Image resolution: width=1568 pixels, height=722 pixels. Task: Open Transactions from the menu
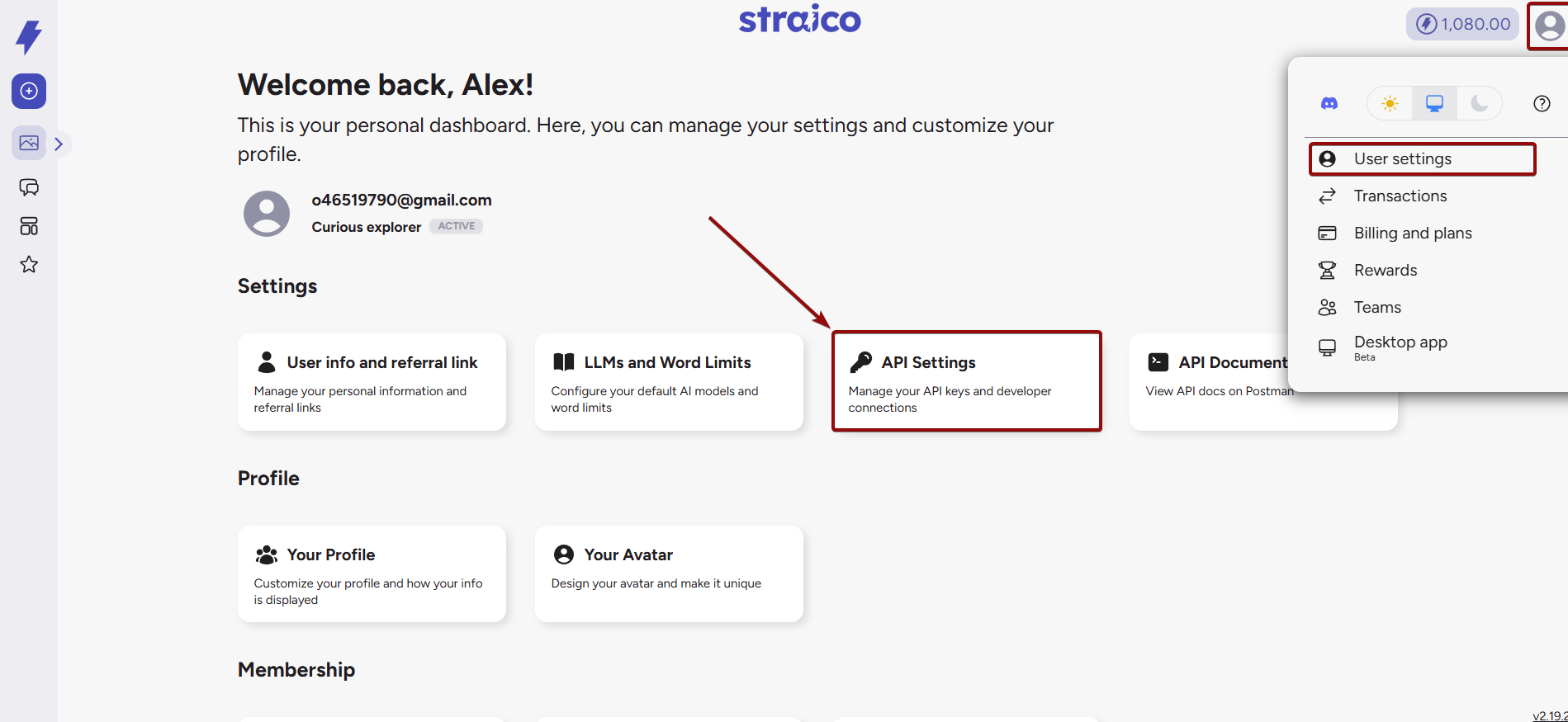pyautogui.click(x=1400, y=196)
